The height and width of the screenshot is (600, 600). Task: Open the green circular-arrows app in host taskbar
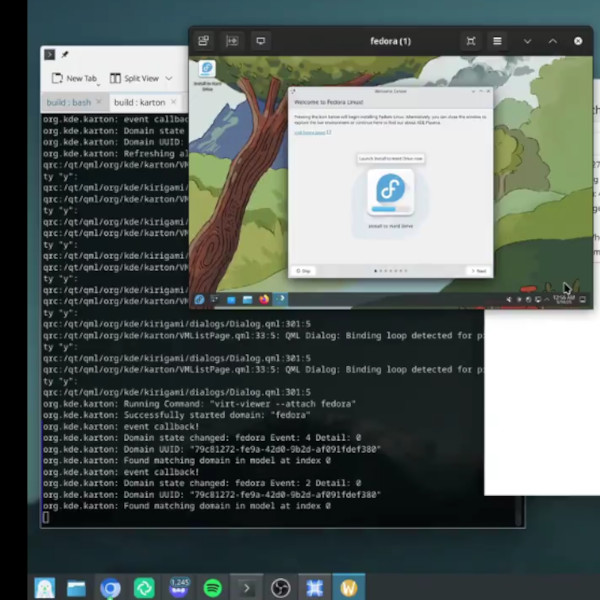click(x=144, y=588)
